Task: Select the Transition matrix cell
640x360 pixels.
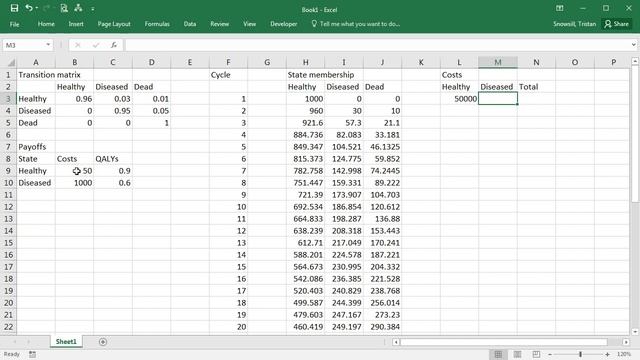Action: click(x=36, y=75)
